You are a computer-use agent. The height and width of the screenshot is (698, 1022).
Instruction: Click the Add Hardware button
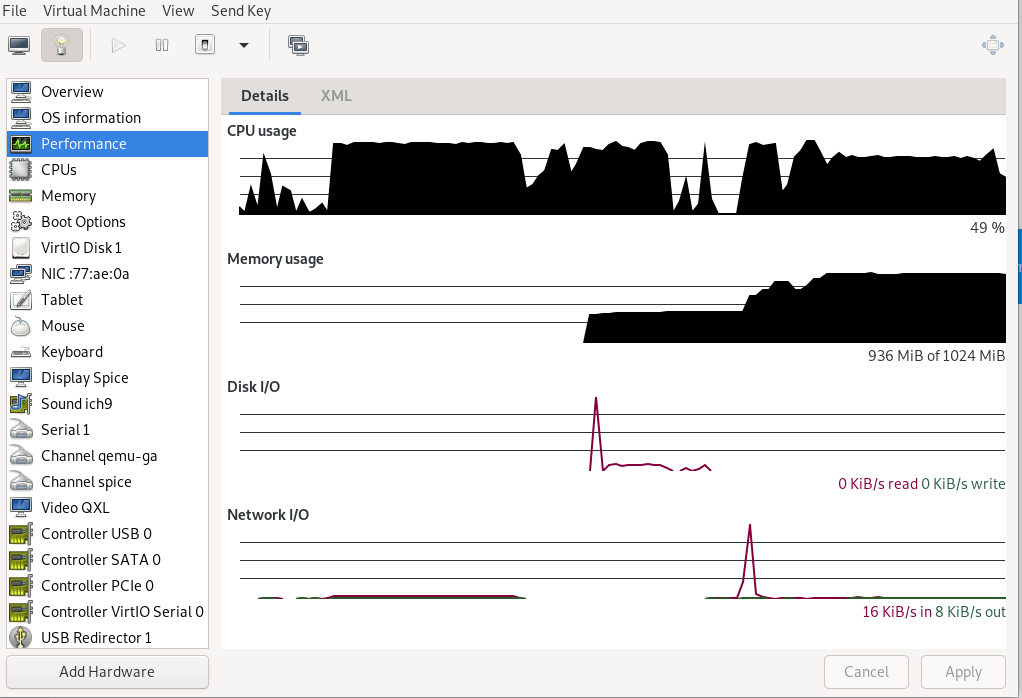(107, 672)
